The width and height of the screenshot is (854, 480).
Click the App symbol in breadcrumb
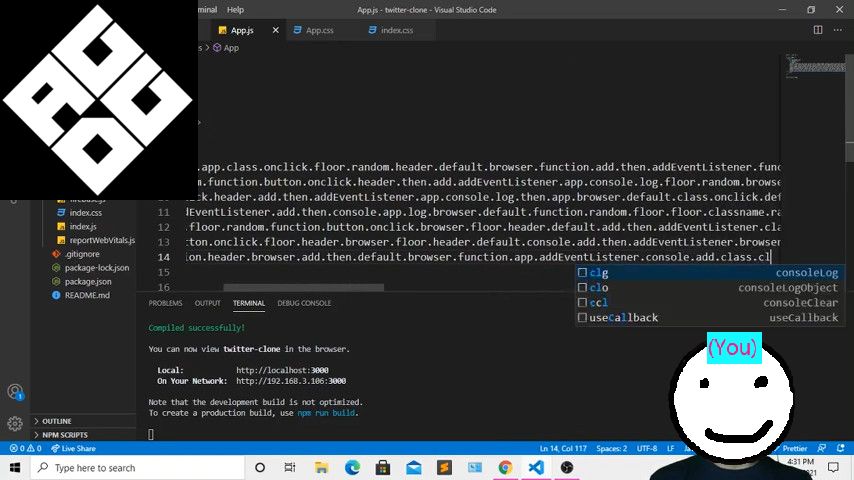[x=226, y=47]
